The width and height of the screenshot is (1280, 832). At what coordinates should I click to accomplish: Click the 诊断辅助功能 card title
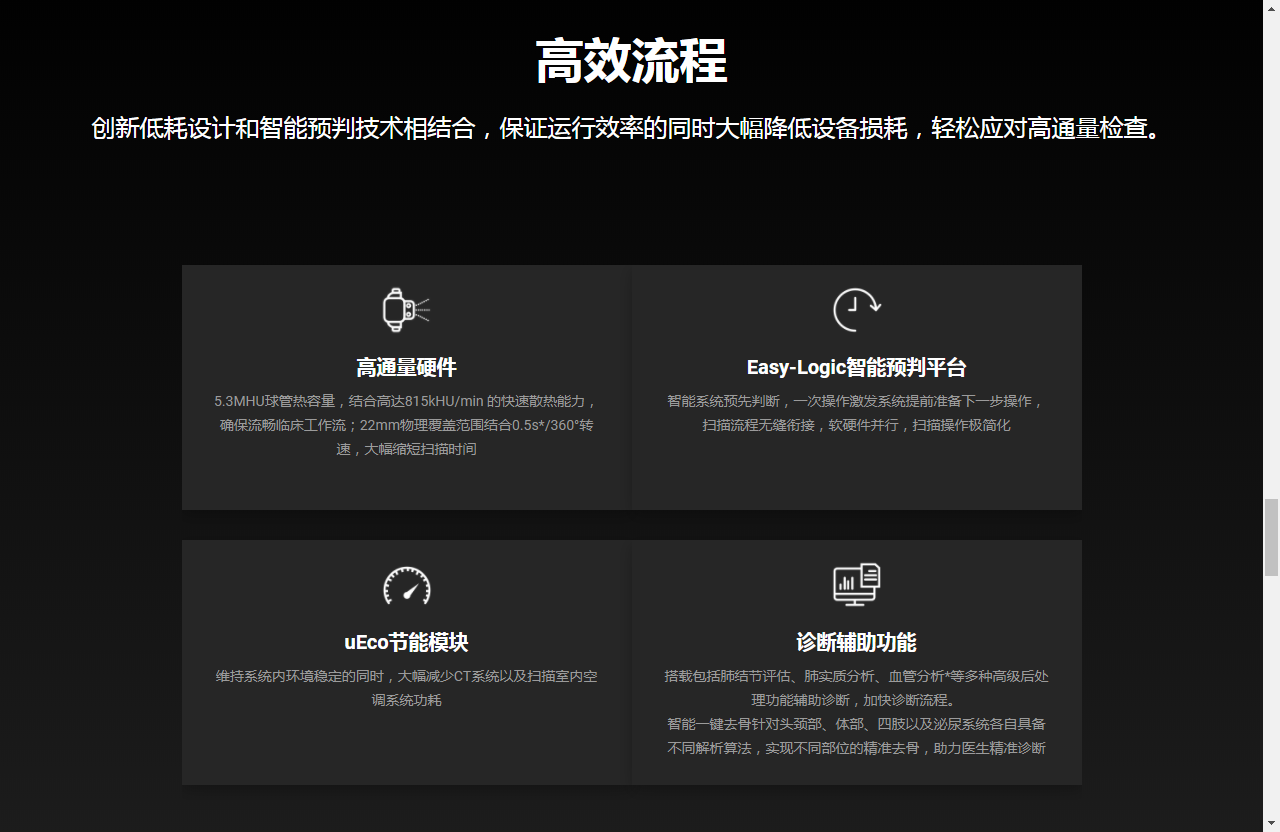(x=856, y=643)
